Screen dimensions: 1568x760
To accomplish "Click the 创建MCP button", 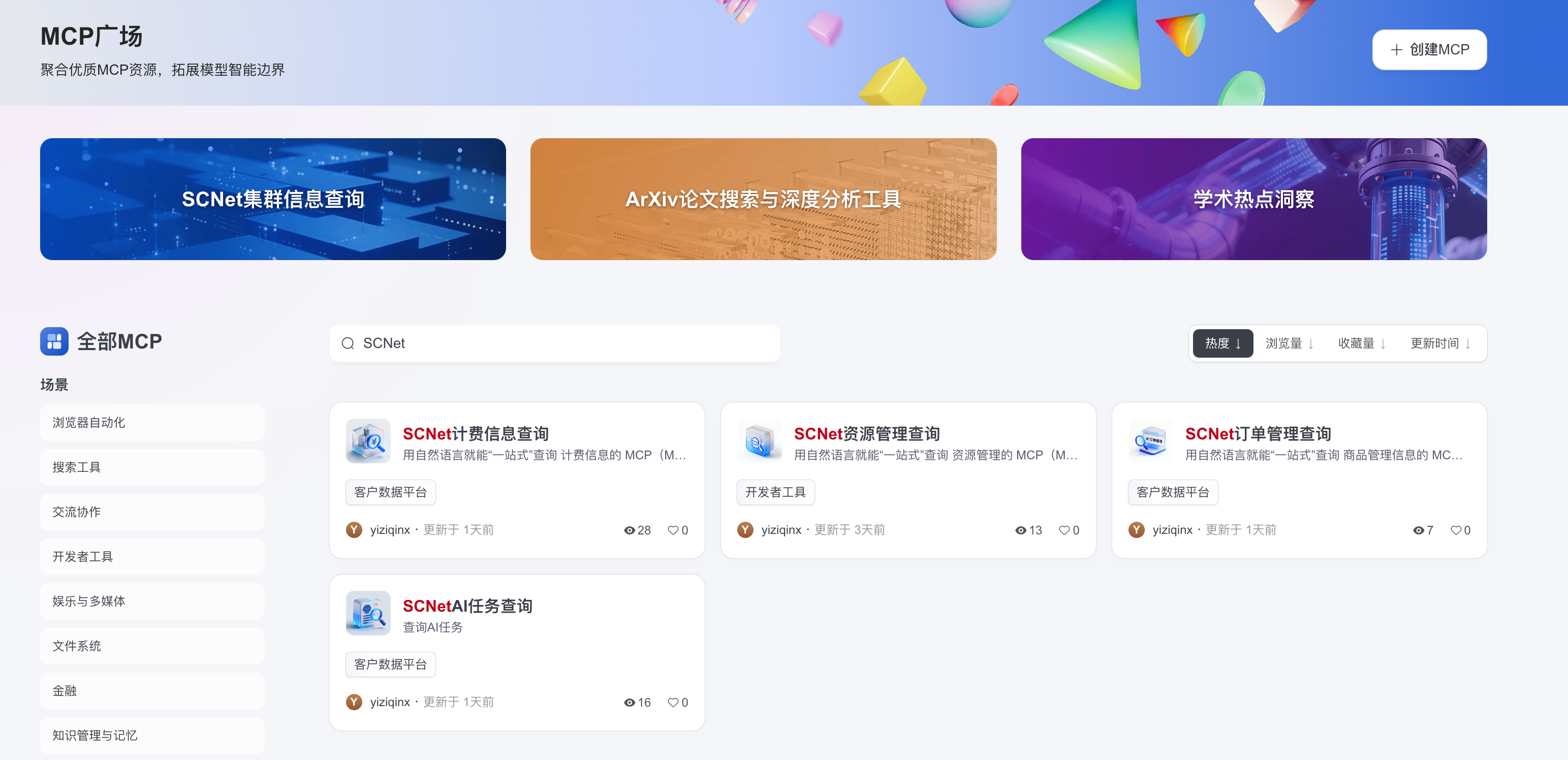I will pyautogui.click(x=1429, y=50).
